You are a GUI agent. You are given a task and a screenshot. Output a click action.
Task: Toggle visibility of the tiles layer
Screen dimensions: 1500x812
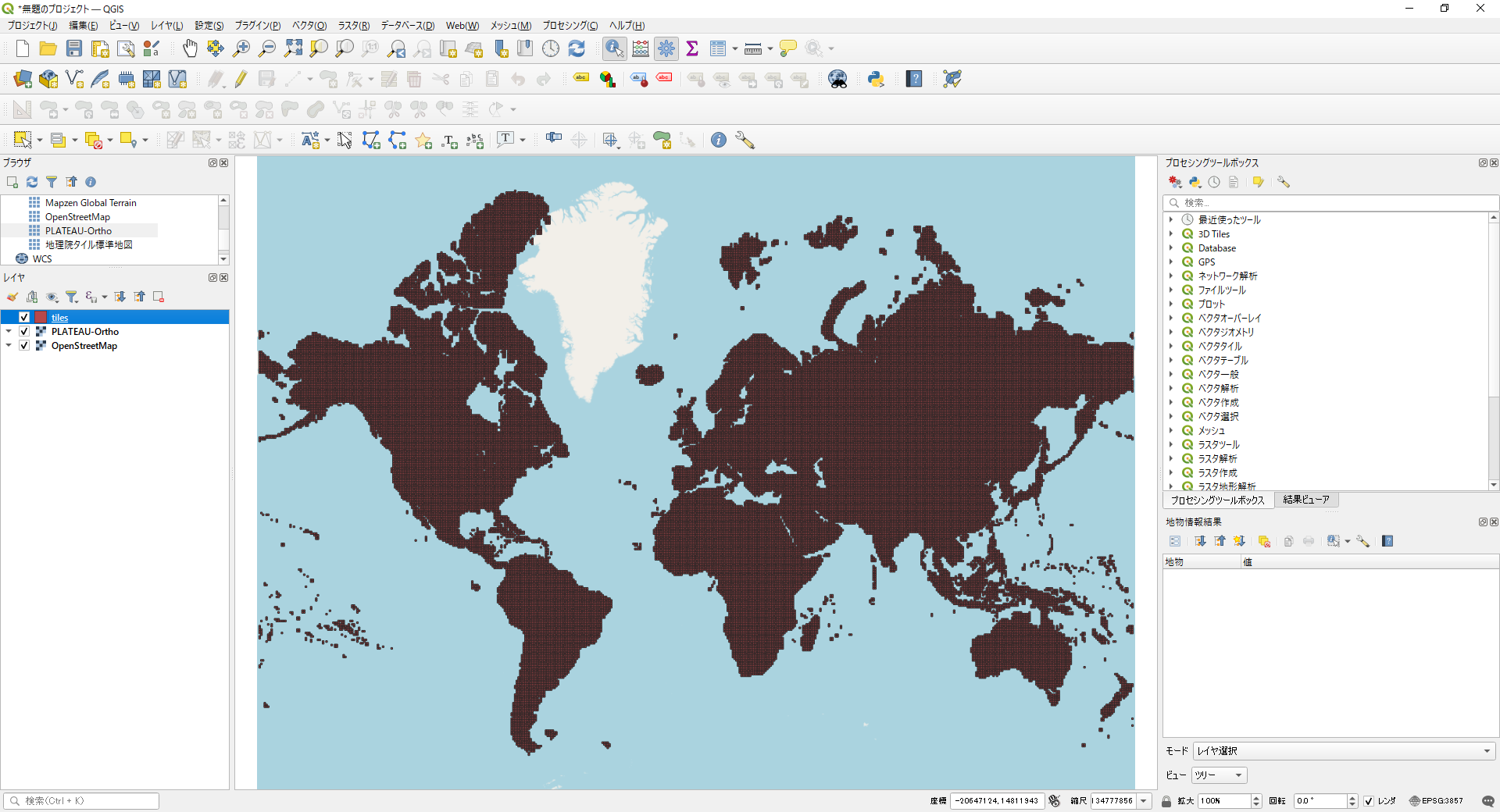click(x=24, y=318)
